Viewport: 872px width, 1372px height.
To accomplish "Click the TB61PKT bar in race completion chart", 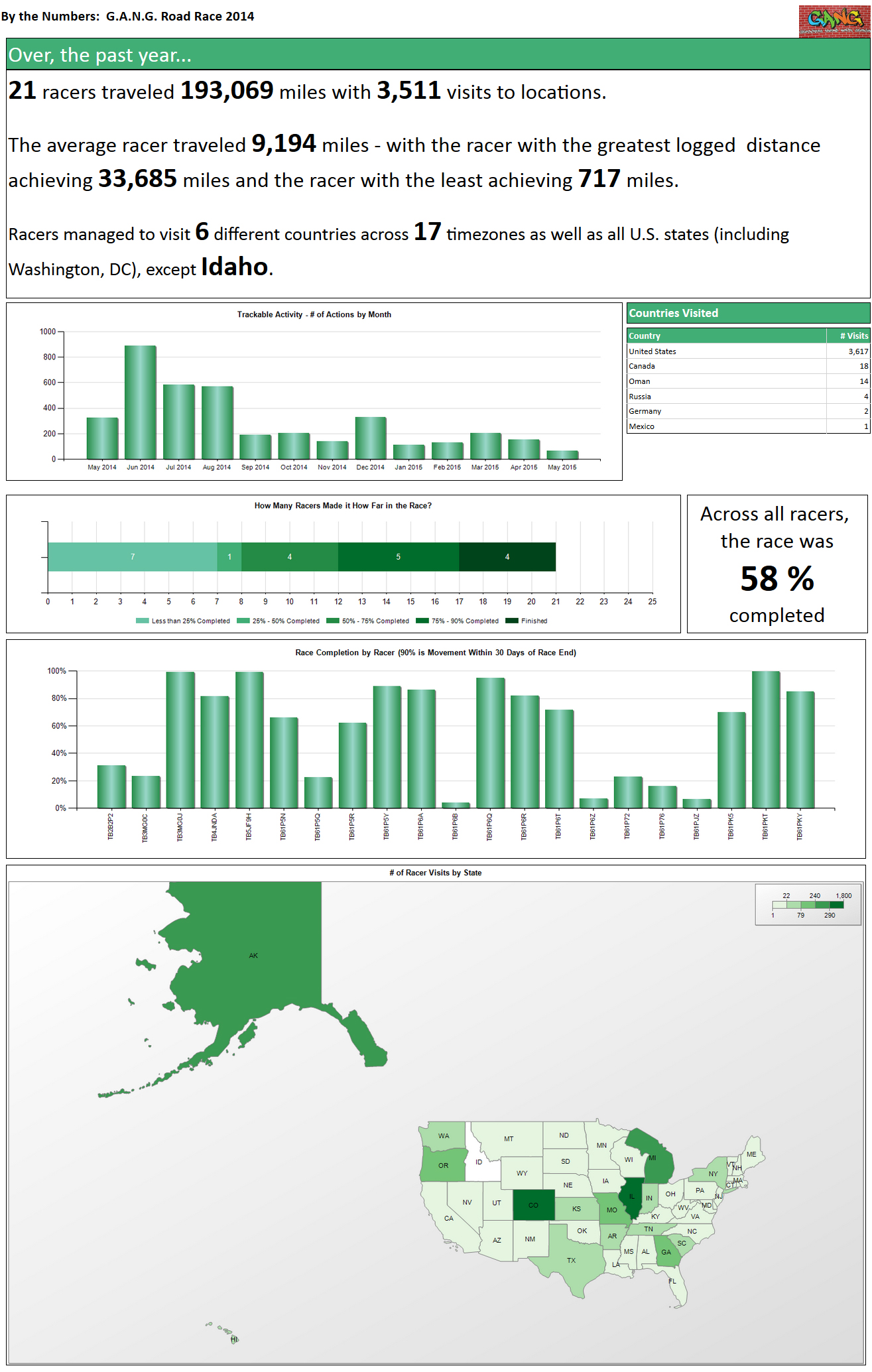I will [765, 739].
